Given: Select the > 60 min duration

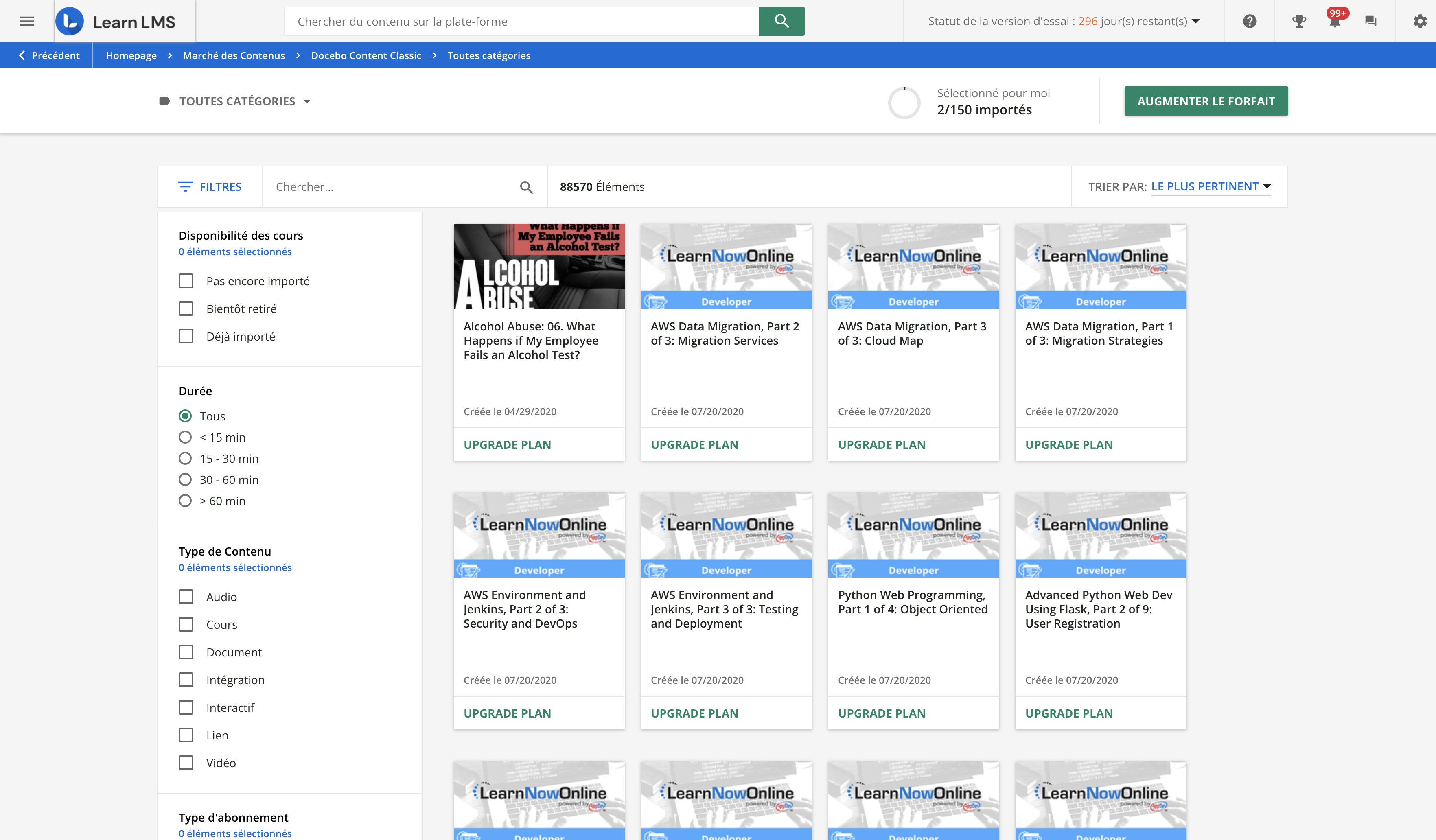Looking at the screenshot, I should 185,500.
